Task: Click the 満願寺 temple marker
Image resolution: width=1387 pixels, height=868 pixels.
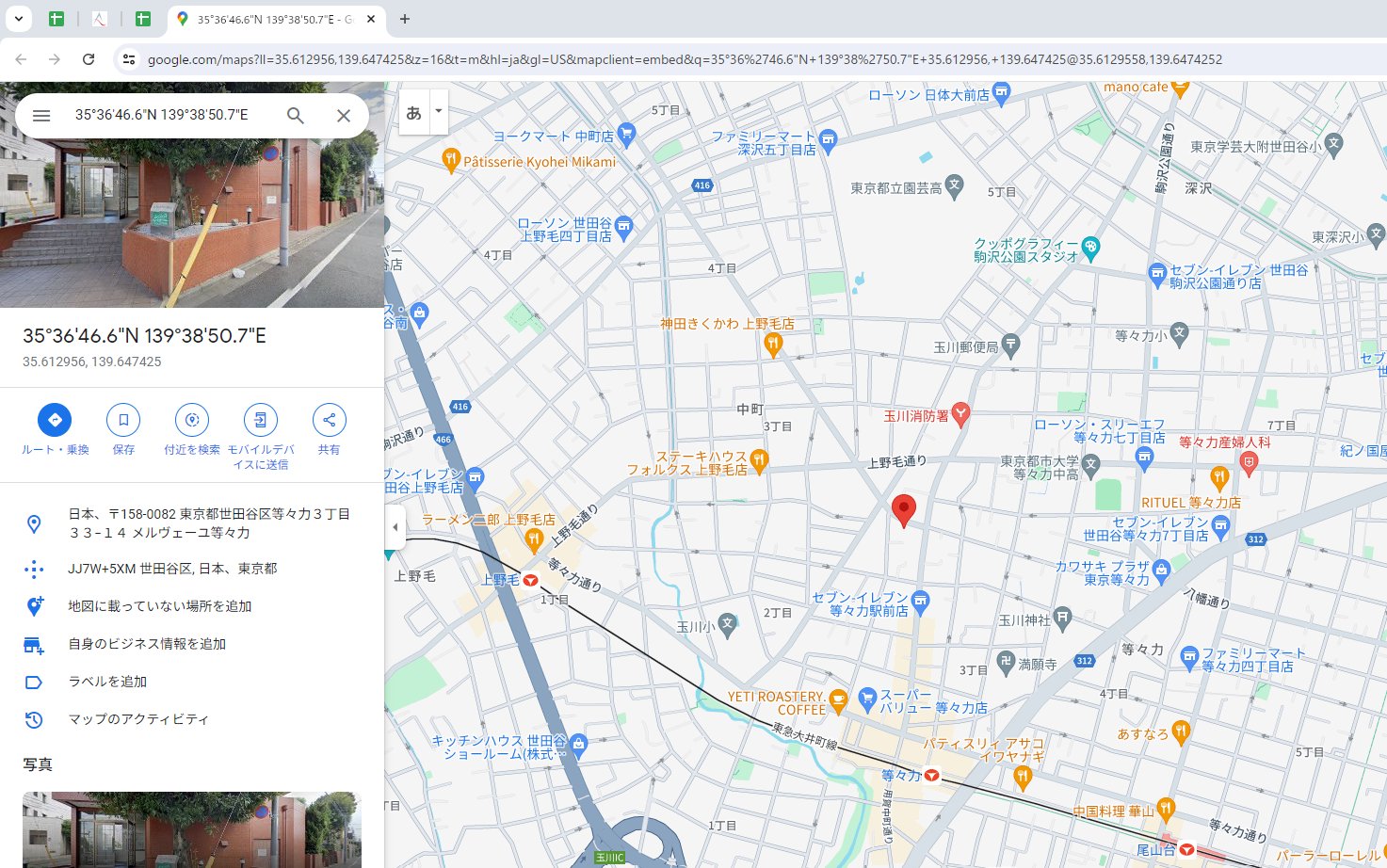Action: point(1006,661)
